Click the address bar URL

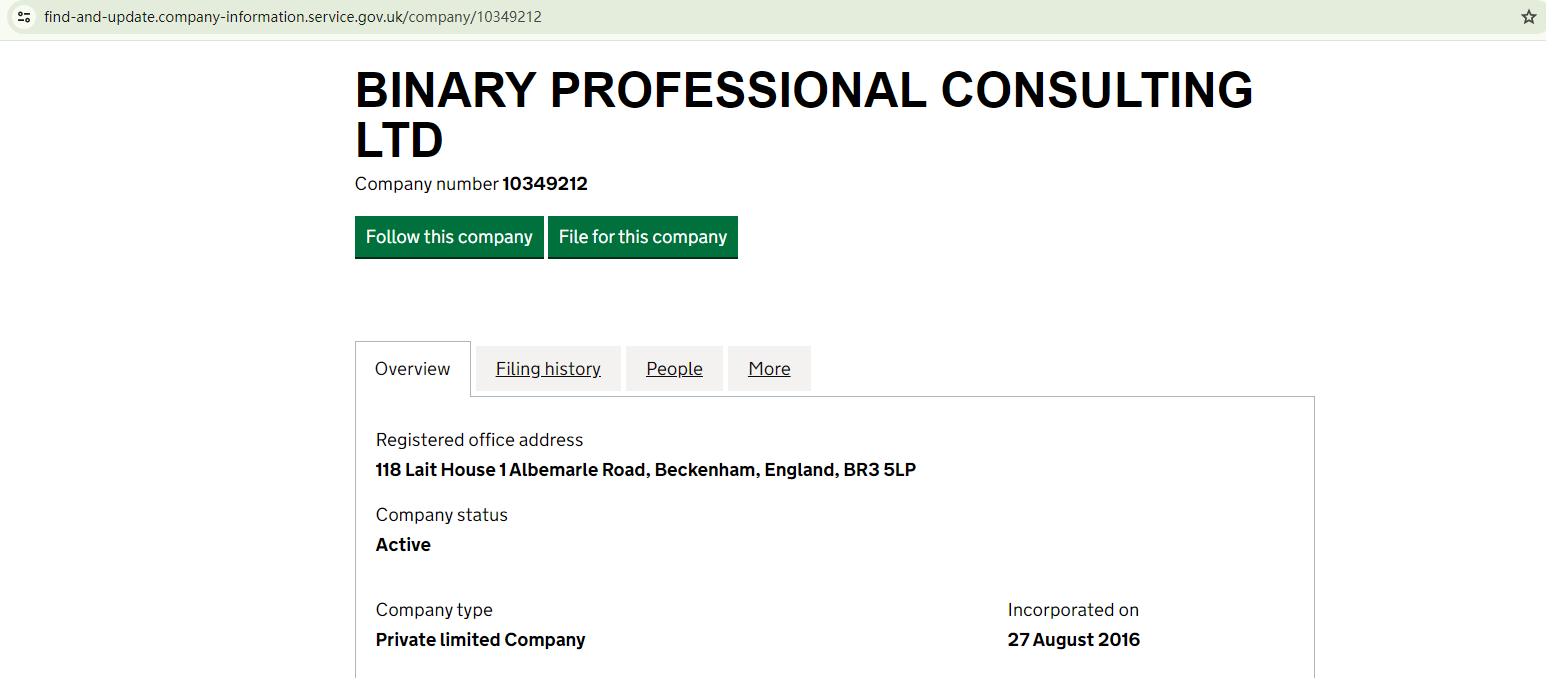click(x=293, y=17)
